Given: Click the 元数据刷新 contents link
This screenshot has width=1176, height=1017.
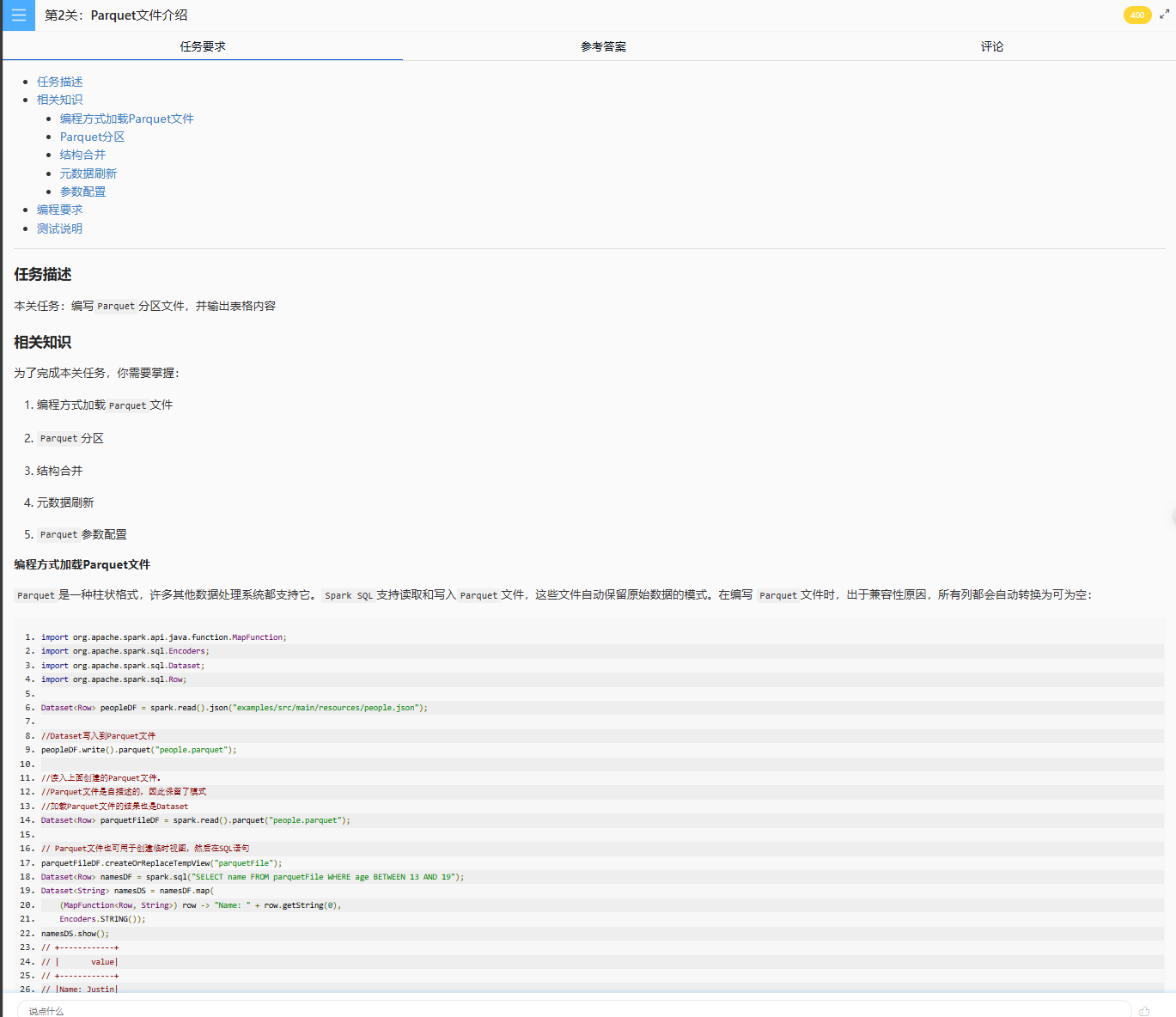Looking at the screenshot, I should pos(88,174).
